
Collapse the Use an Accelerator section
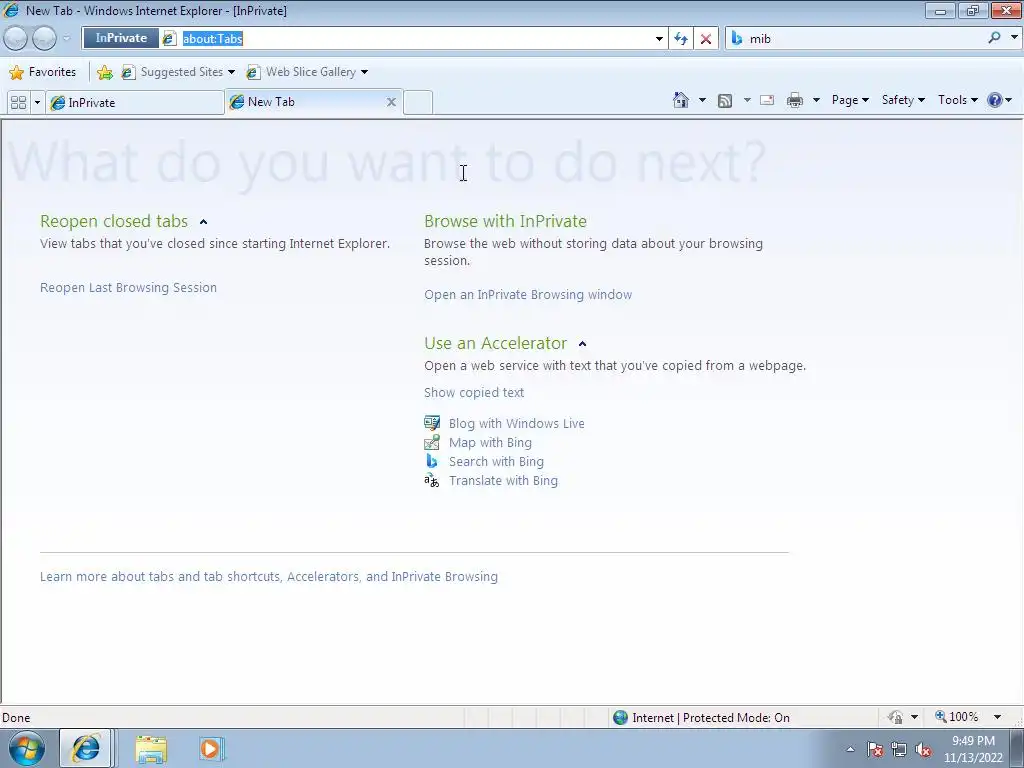(583, 344)
